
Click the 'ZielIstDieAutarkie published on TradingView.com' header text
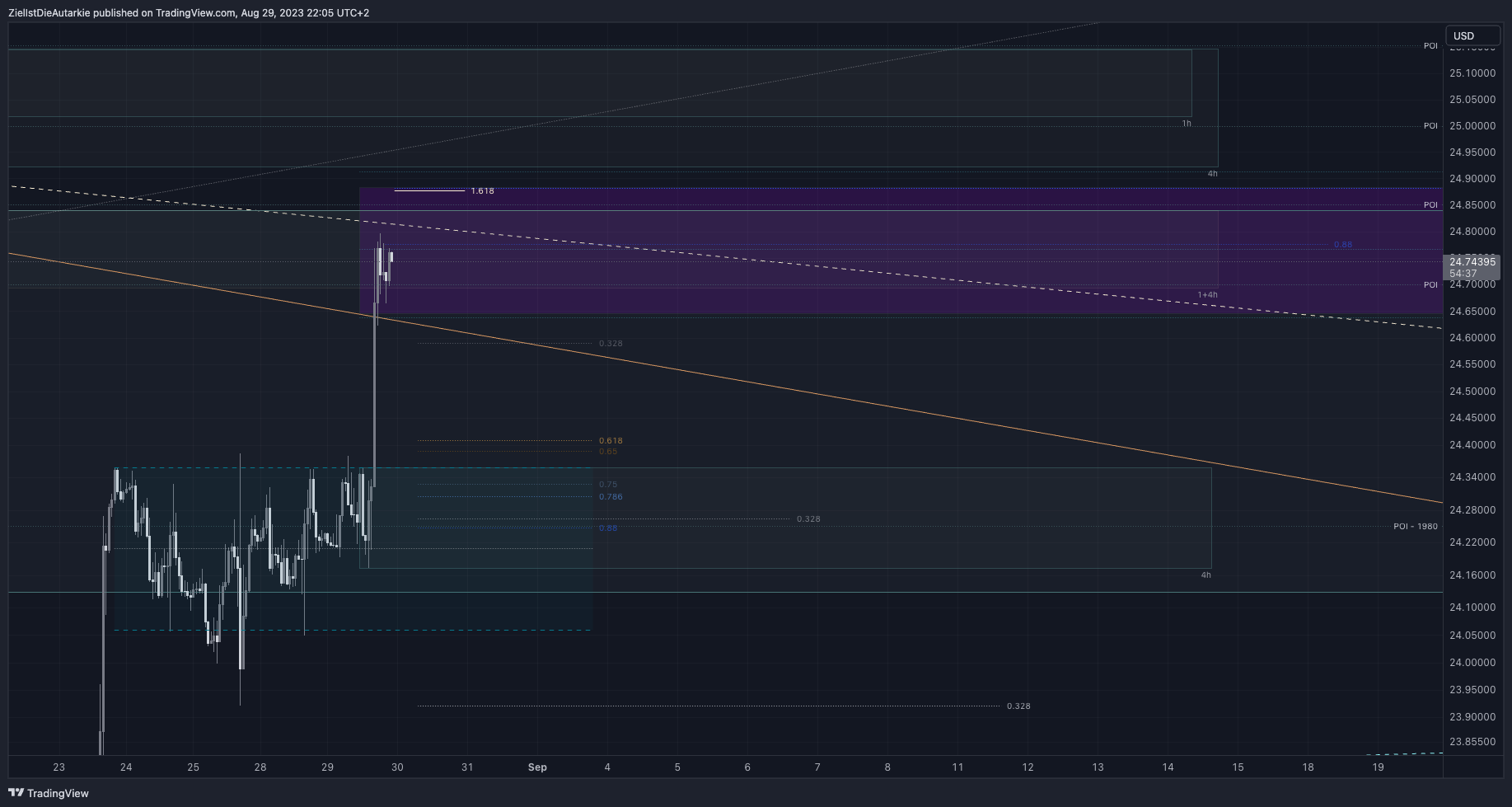(x=121, y=13)
